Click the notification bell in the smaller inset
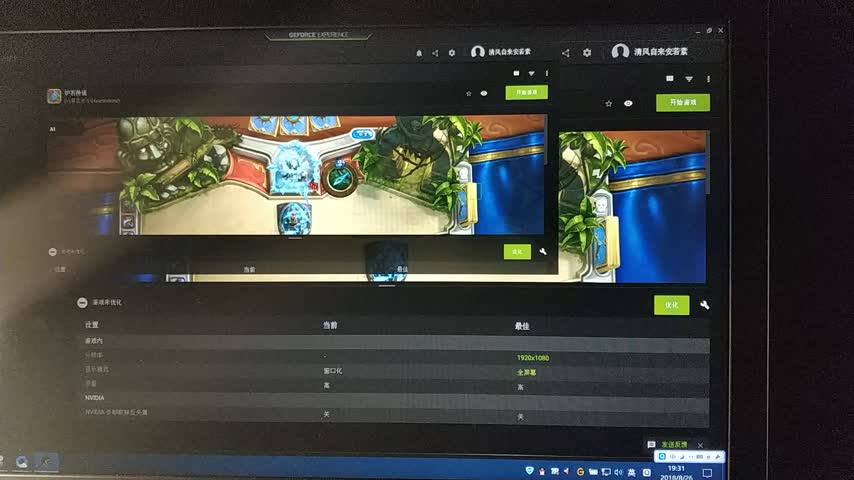Viewport: 854px width, 480px height. click(x=419, y=53)
